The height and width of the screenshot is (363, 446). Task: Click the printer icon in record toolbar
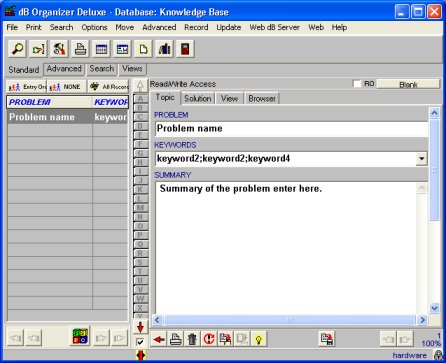tap(176, 339)
